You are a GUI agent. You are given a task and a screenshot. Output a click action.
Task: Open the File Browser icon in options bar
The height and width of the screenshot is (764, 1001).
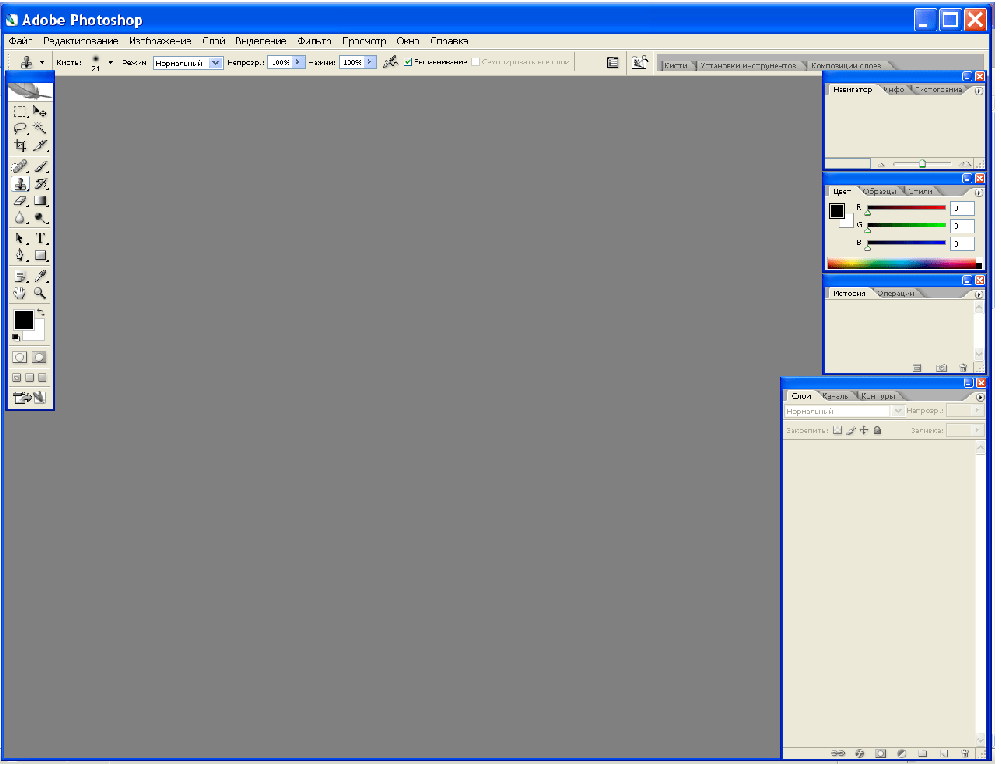coord(639,63)
